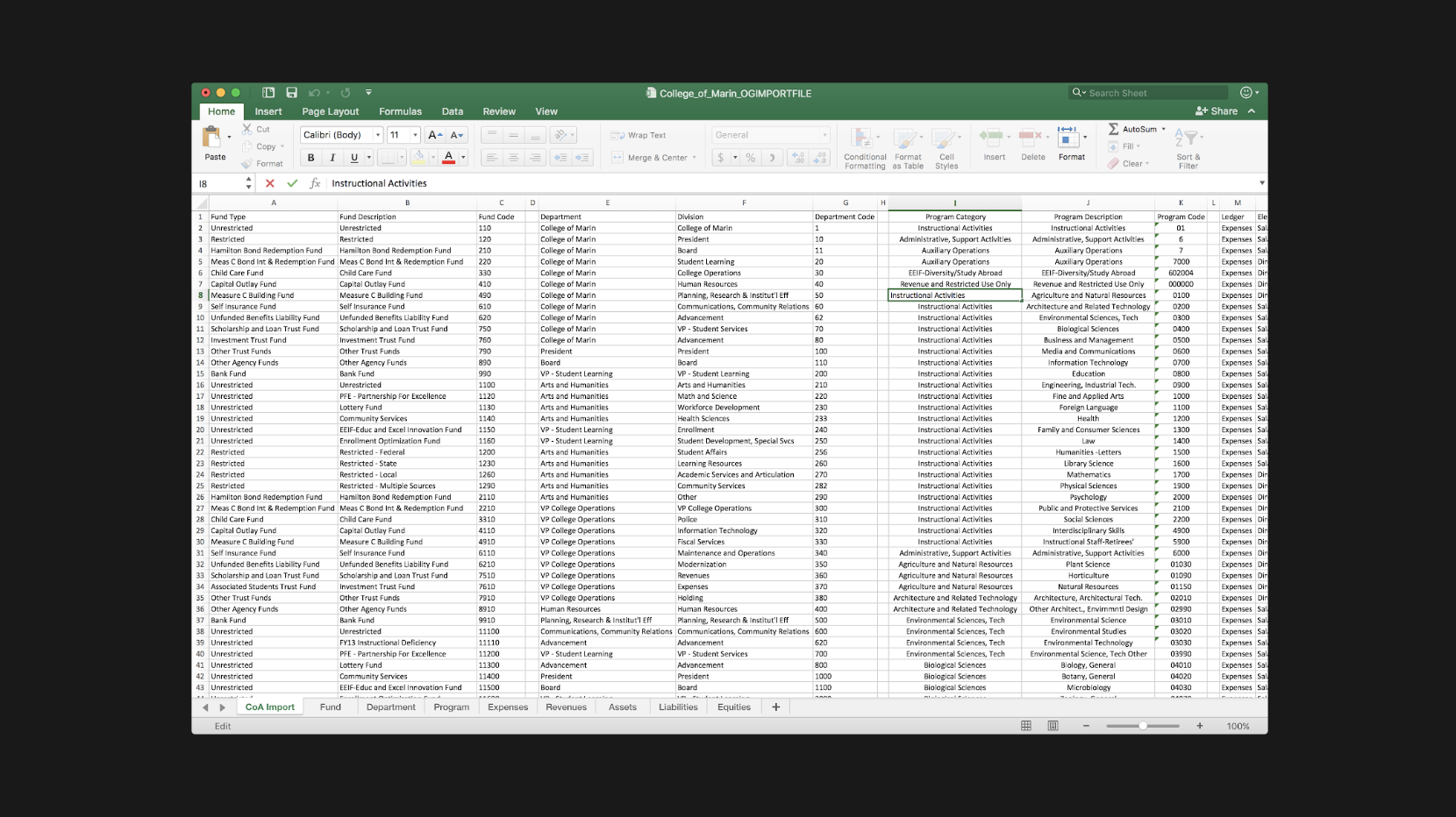Toggle Underline formatting

click(354, 158)
